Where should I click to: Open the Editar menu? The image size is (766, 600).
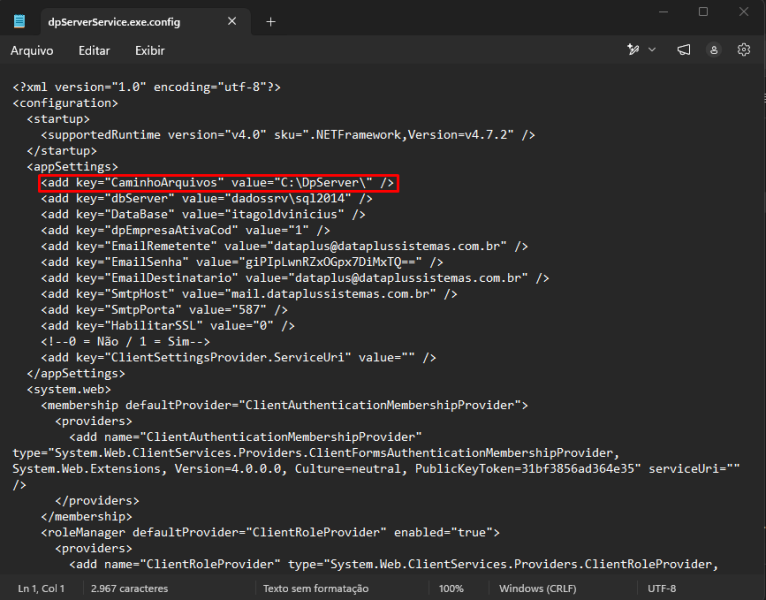point(94,50)
